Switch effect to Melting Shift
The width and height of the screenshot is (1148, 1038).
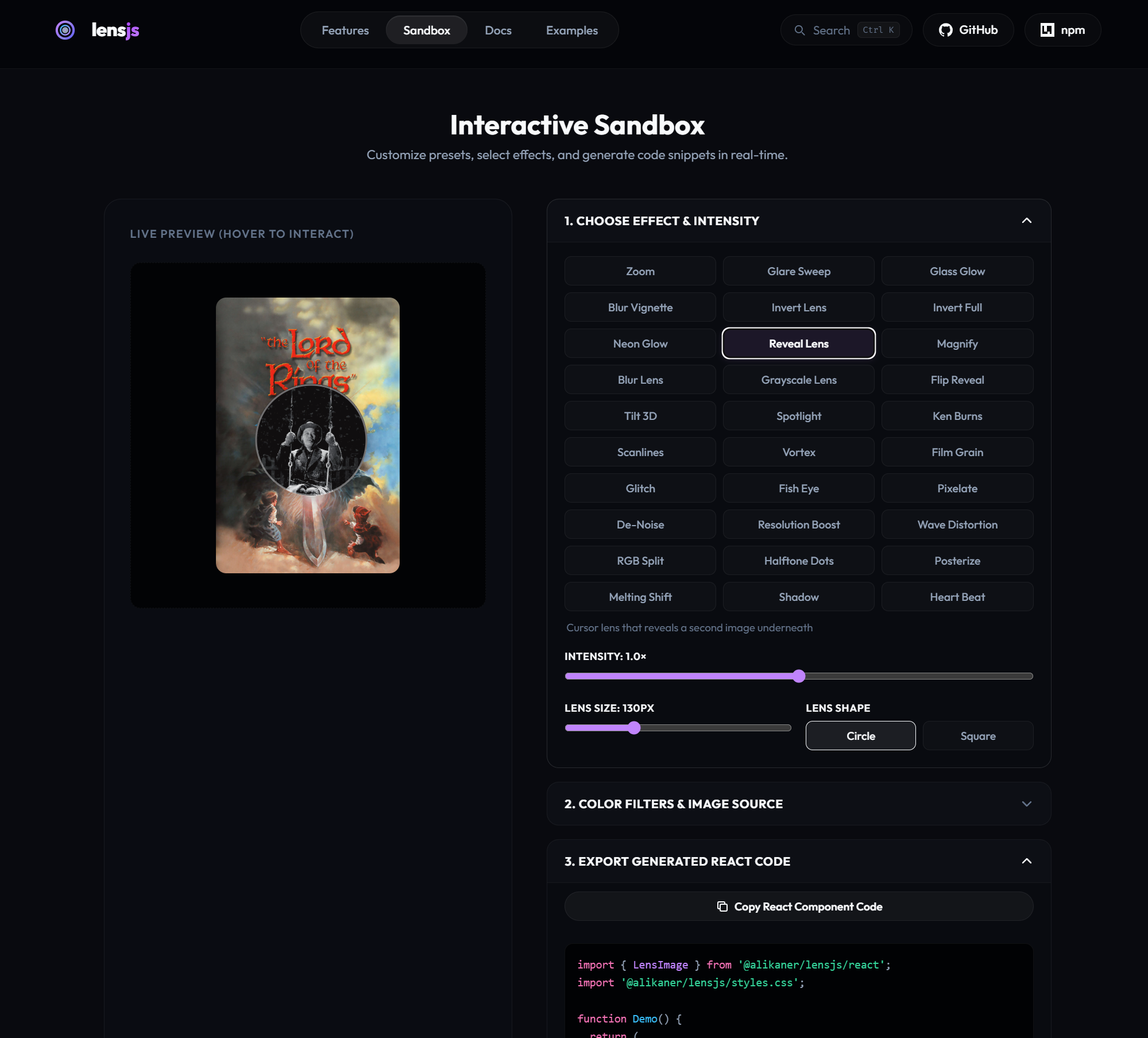[x=640, y=597]
